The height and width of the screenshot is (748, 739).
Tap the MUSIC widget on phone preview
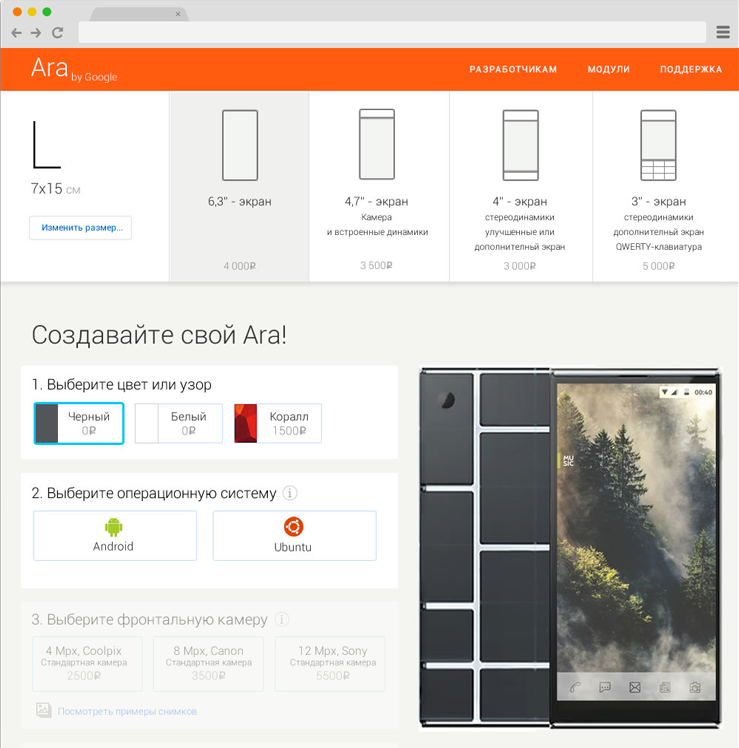coord(567,460)
